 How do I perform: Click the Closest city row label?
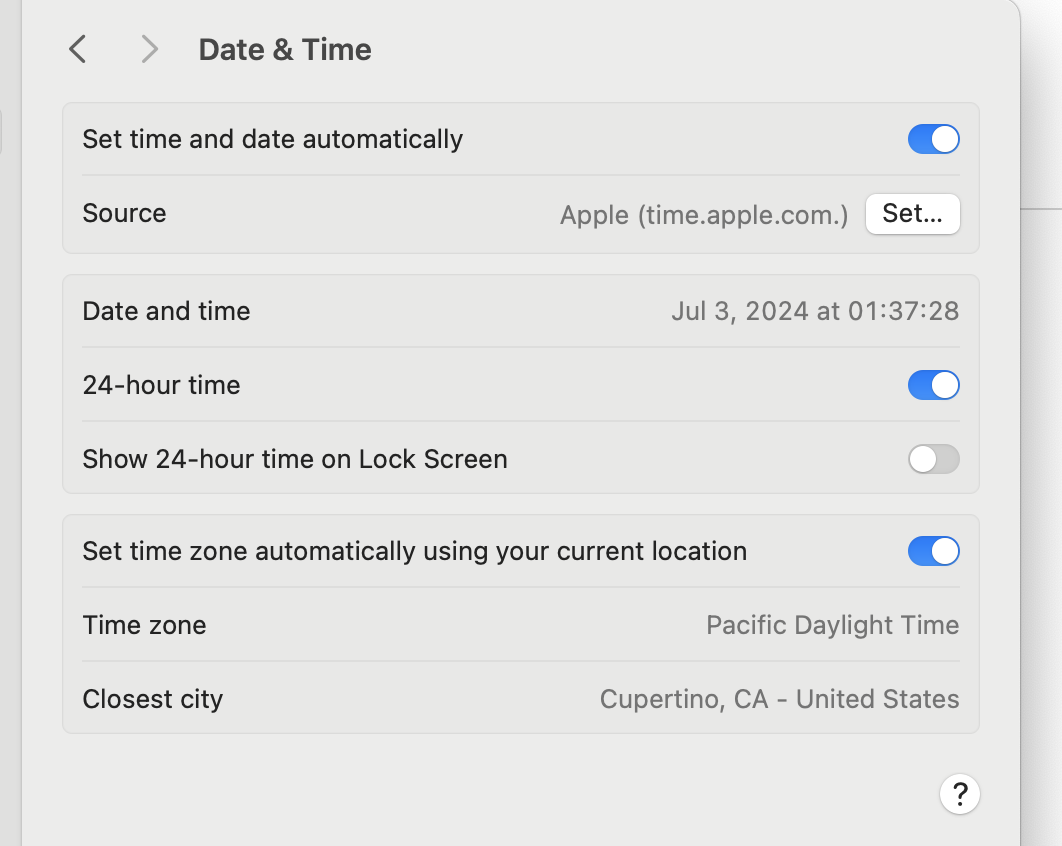pyautogui.click(x=152, y=698)
